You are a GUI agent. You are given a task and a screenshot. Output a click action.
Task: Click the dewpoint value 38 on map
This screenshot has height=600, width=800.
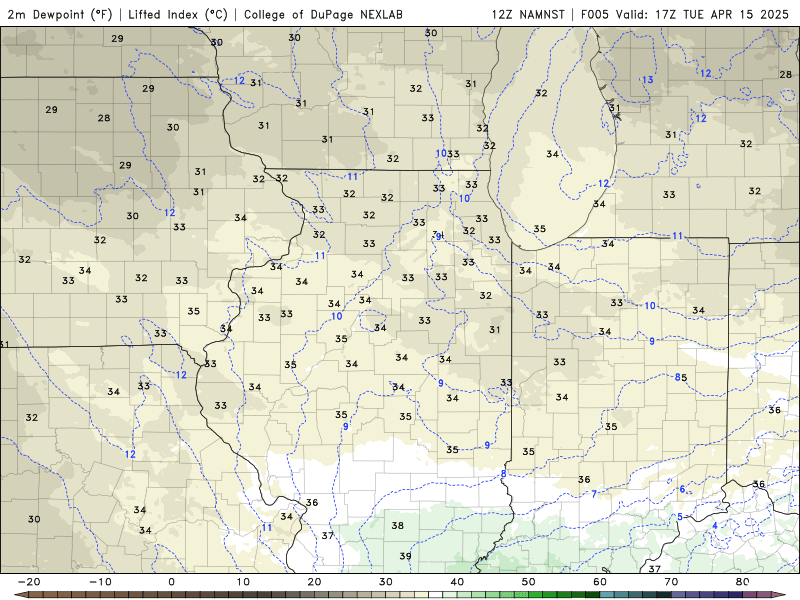[397, 525]
